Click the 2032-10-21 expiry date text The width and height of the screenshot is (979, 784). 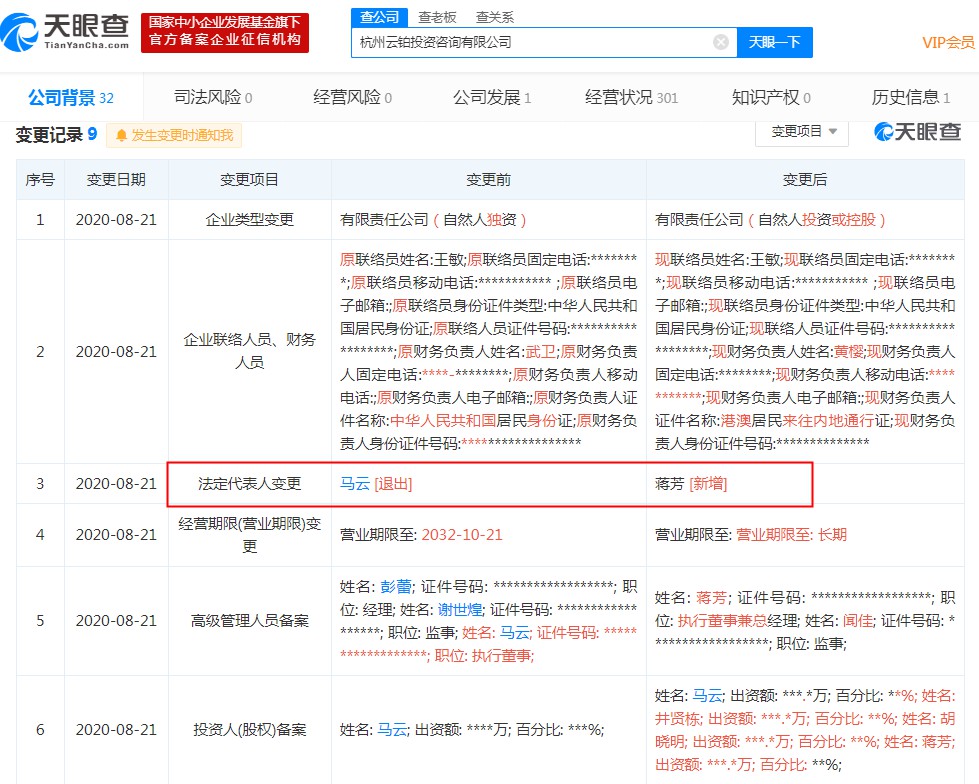(462, 535)
